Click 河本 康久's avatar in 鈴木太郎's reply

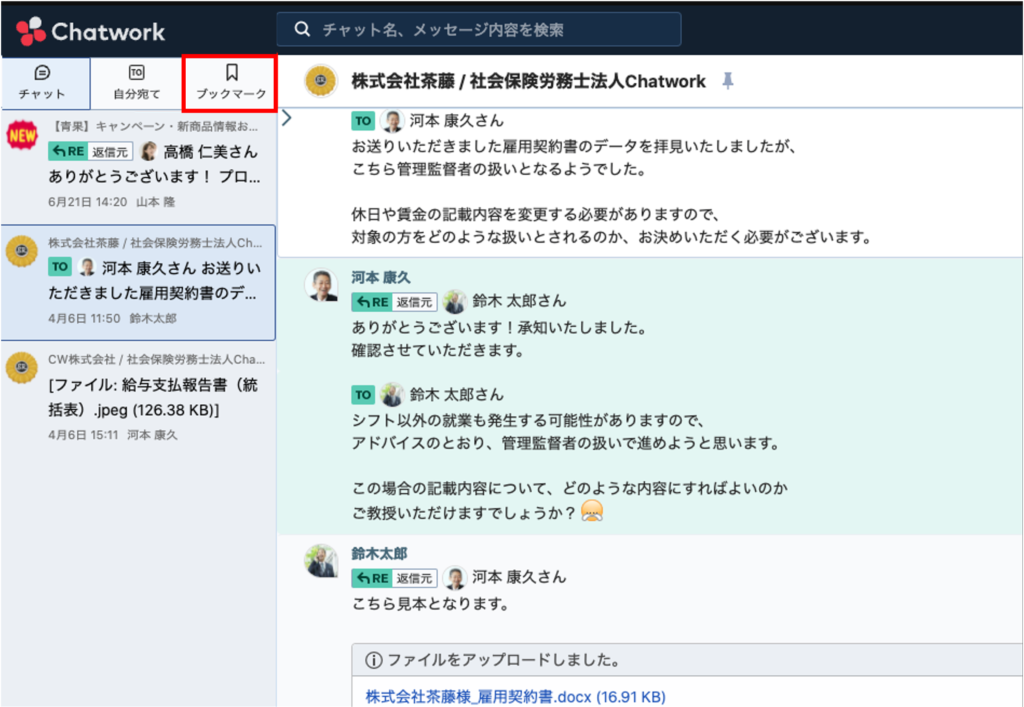pyautogui.click(x=455, y=578)
